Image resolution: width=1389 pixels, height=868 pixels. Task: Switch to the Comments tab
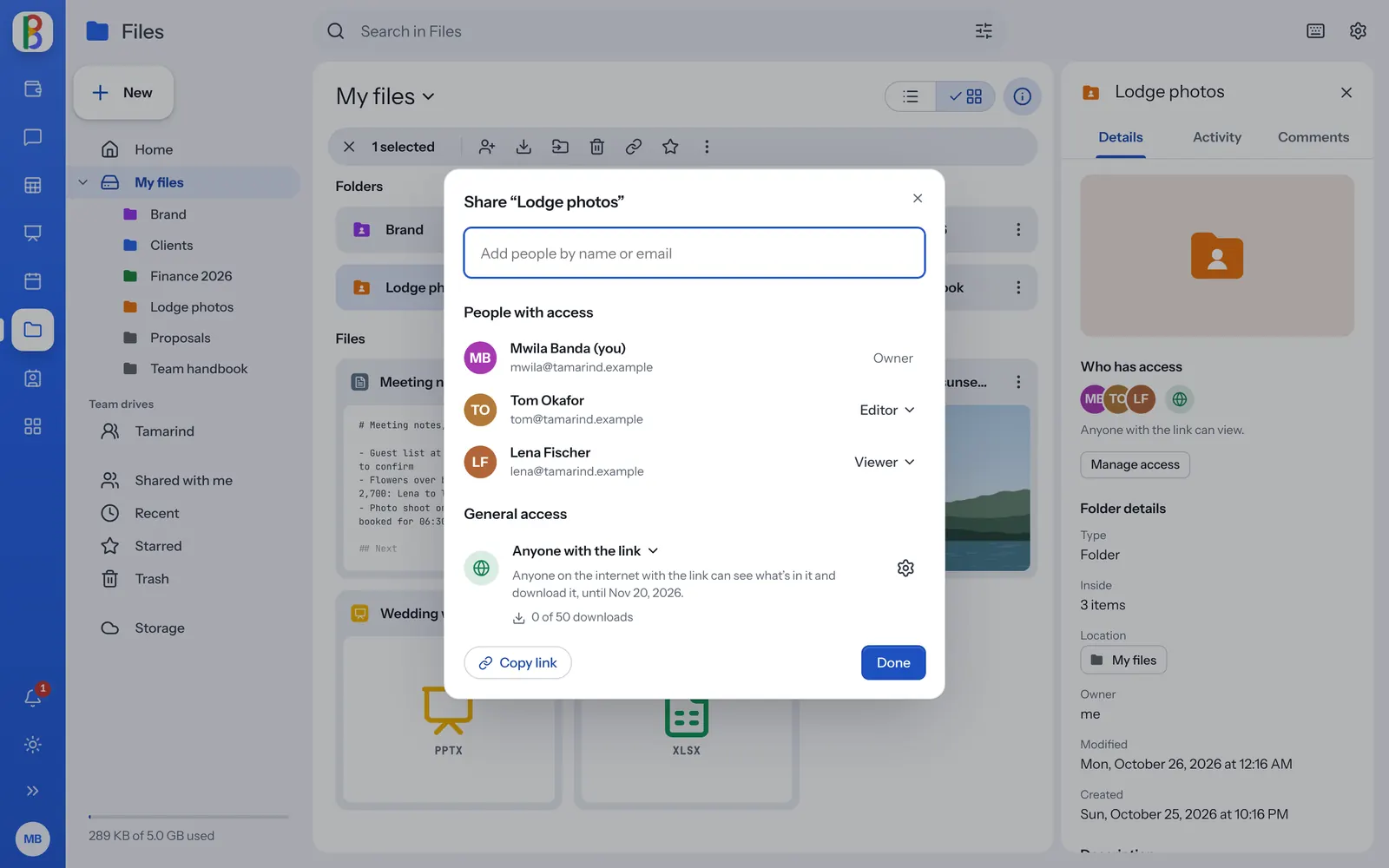pos(1313,137)
